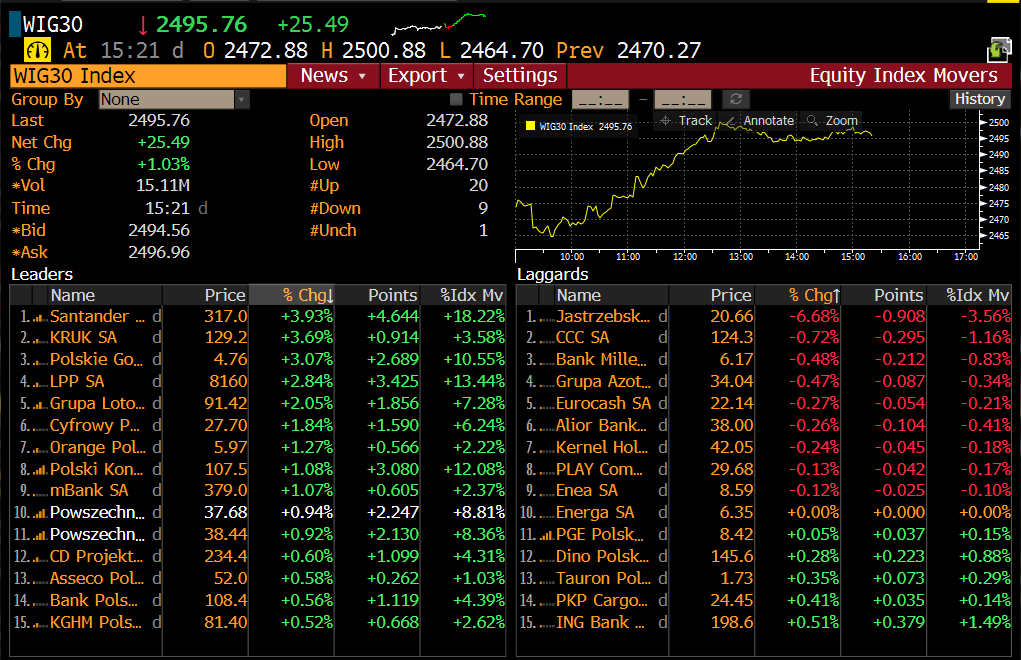Select the Cyfrowy P... row in Leaders

[259, 425]
